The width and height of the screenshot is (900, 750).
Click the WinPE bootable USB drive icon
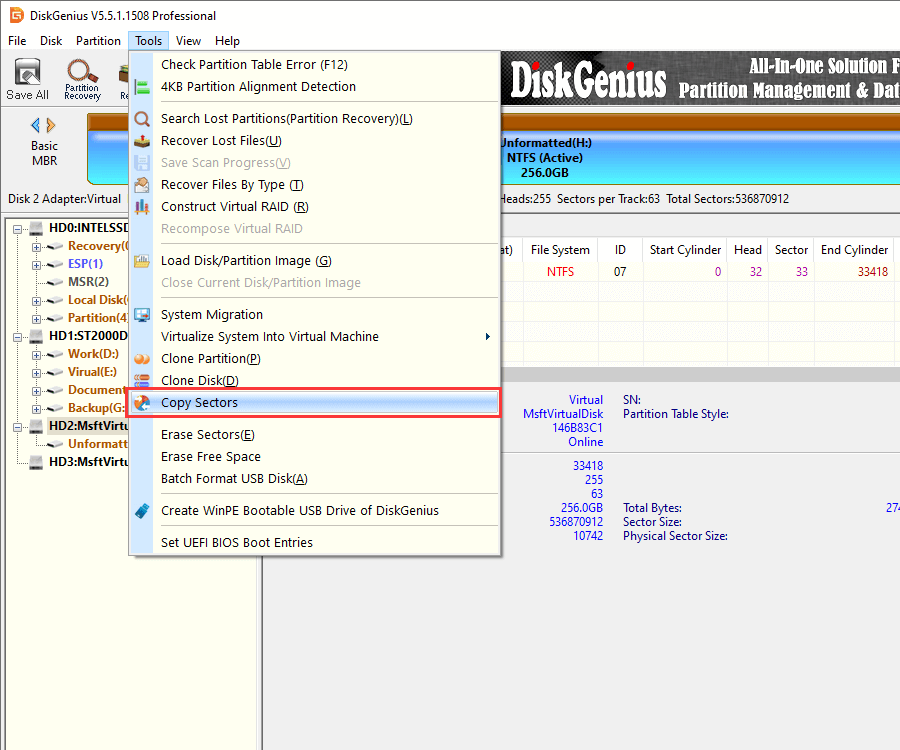click(142, 511)
